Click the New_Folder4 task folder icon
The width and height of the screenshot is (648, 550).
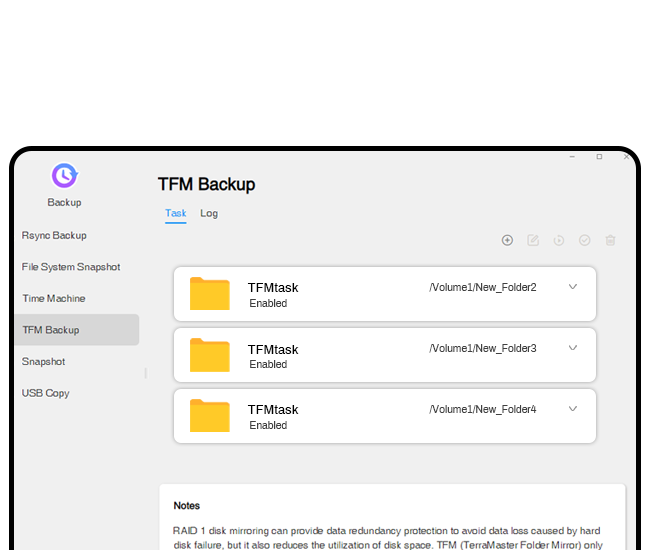pyautogui.click(x=210, y=416)
